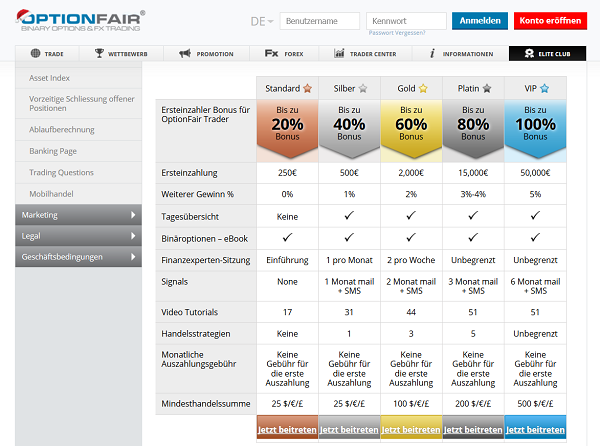Click the Platin 80% bonus badge
Screen dimensions: 600x446
pos(473,129)
